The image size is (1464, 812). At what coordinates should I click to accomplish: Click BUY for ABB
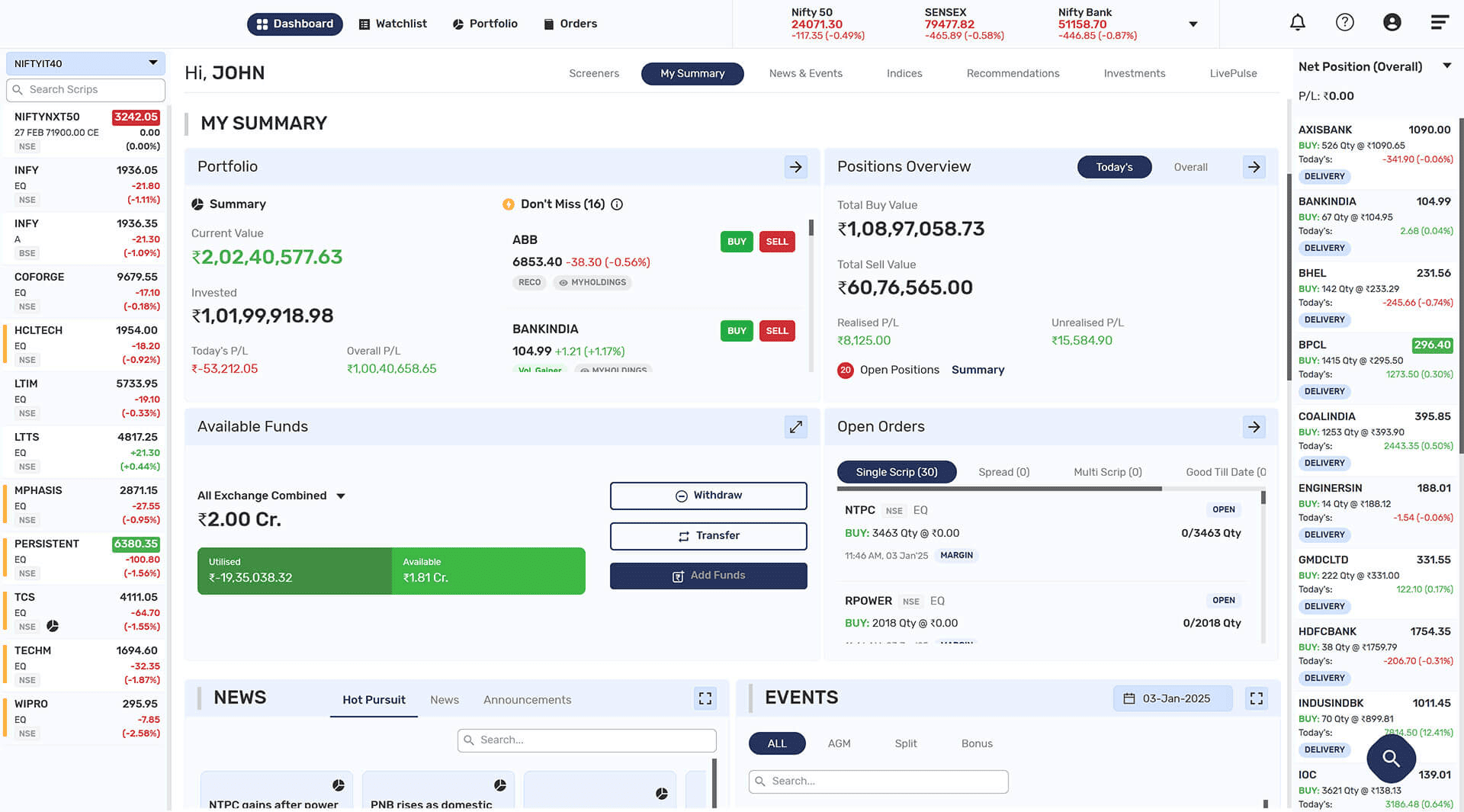(x=736, y=242)
